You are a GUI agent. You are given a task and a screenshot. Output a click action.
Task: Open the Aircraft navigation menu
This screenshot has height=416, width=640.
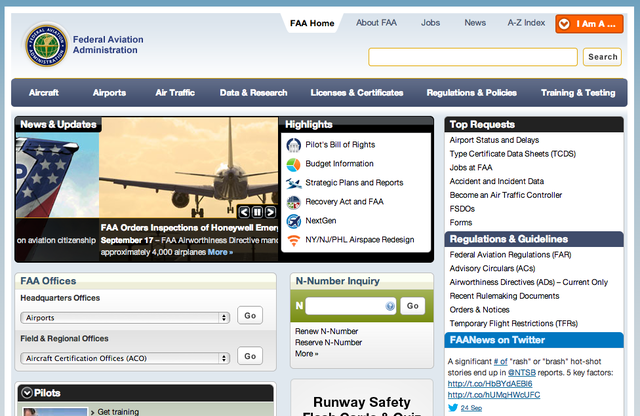pyautogui.click(x=44, y=93)
